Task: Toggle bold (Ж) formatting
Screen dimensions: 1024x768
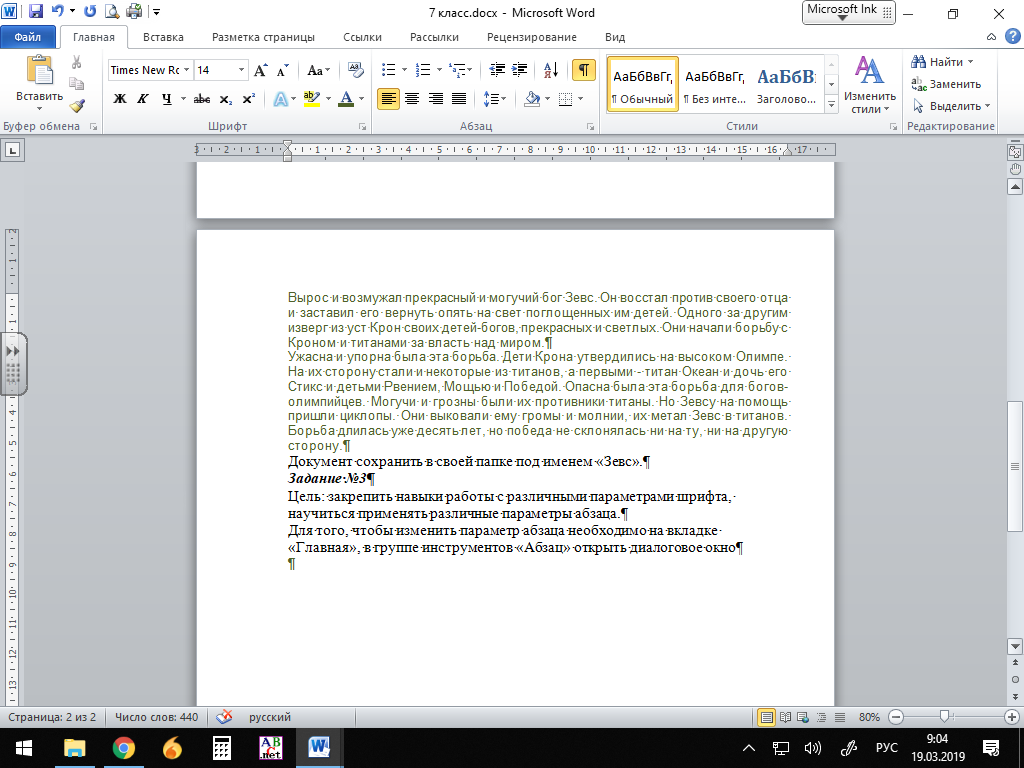Action: (x=120, y=99)
